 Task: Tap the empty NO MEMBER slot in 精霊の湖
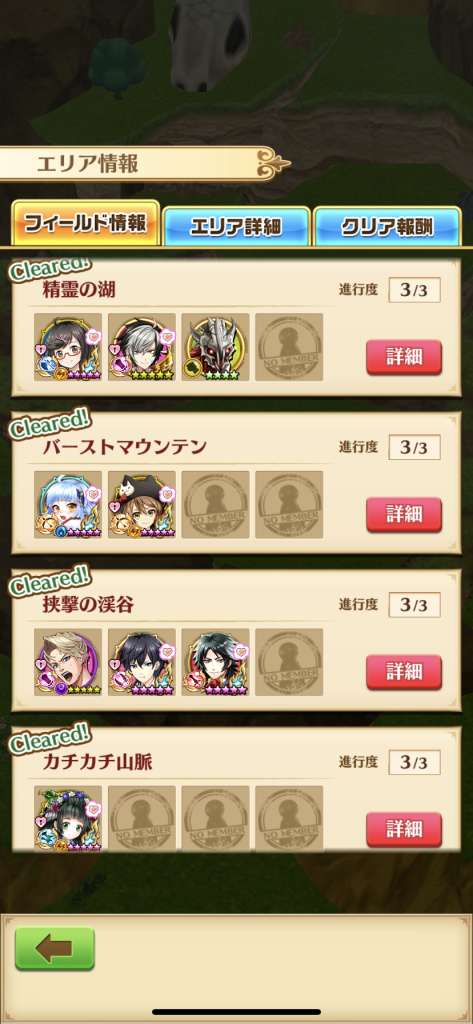(289, 347)
